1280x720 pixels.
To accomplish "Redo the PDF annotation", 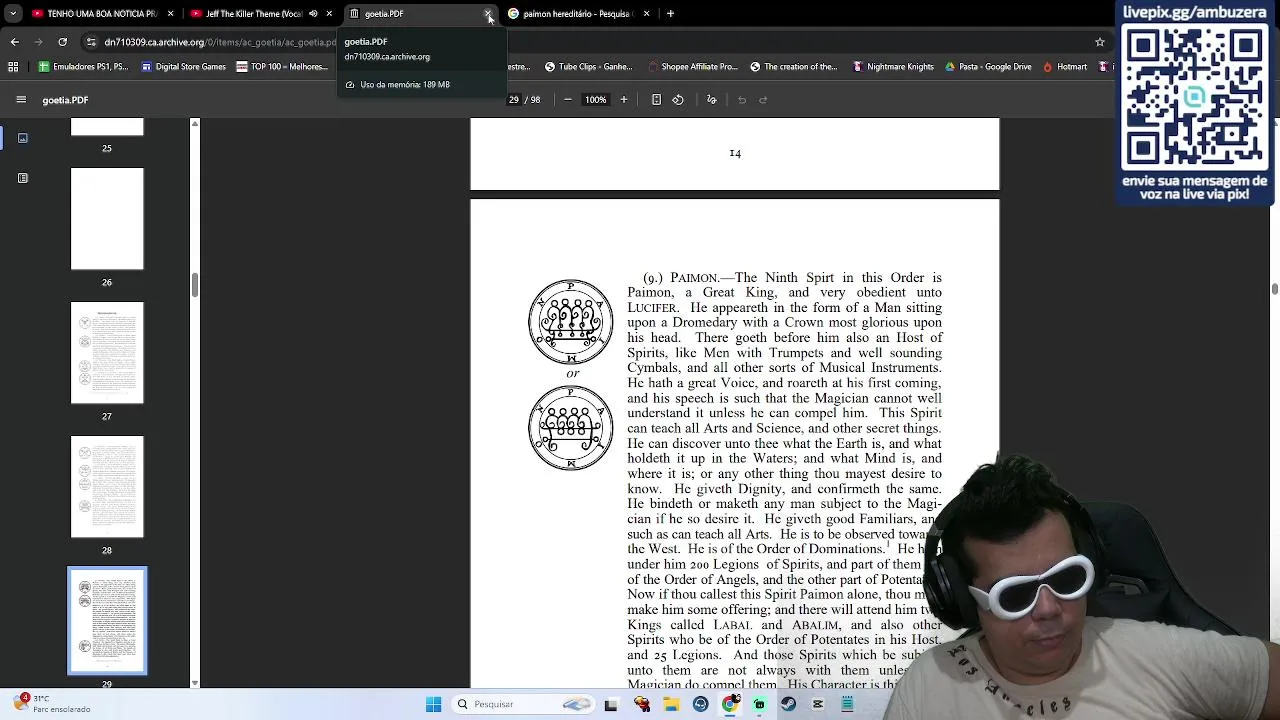I will [x=763, y=100].
